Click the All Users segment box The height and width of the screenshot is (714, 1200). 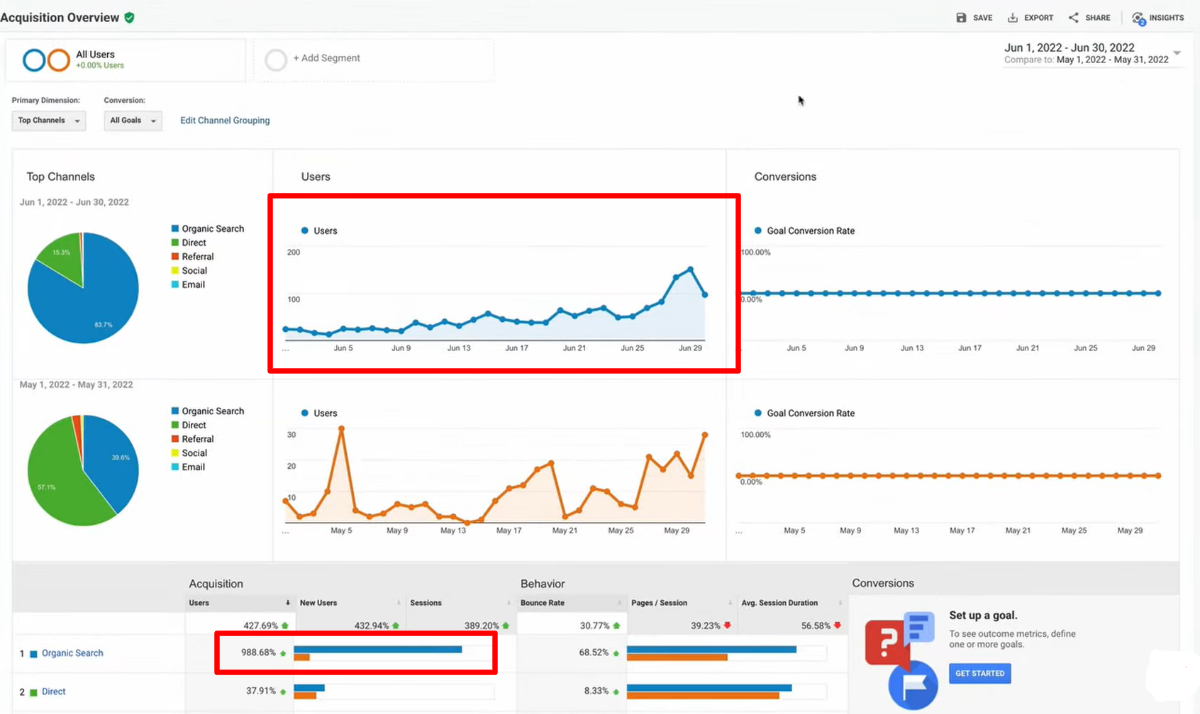coord(125,60)
